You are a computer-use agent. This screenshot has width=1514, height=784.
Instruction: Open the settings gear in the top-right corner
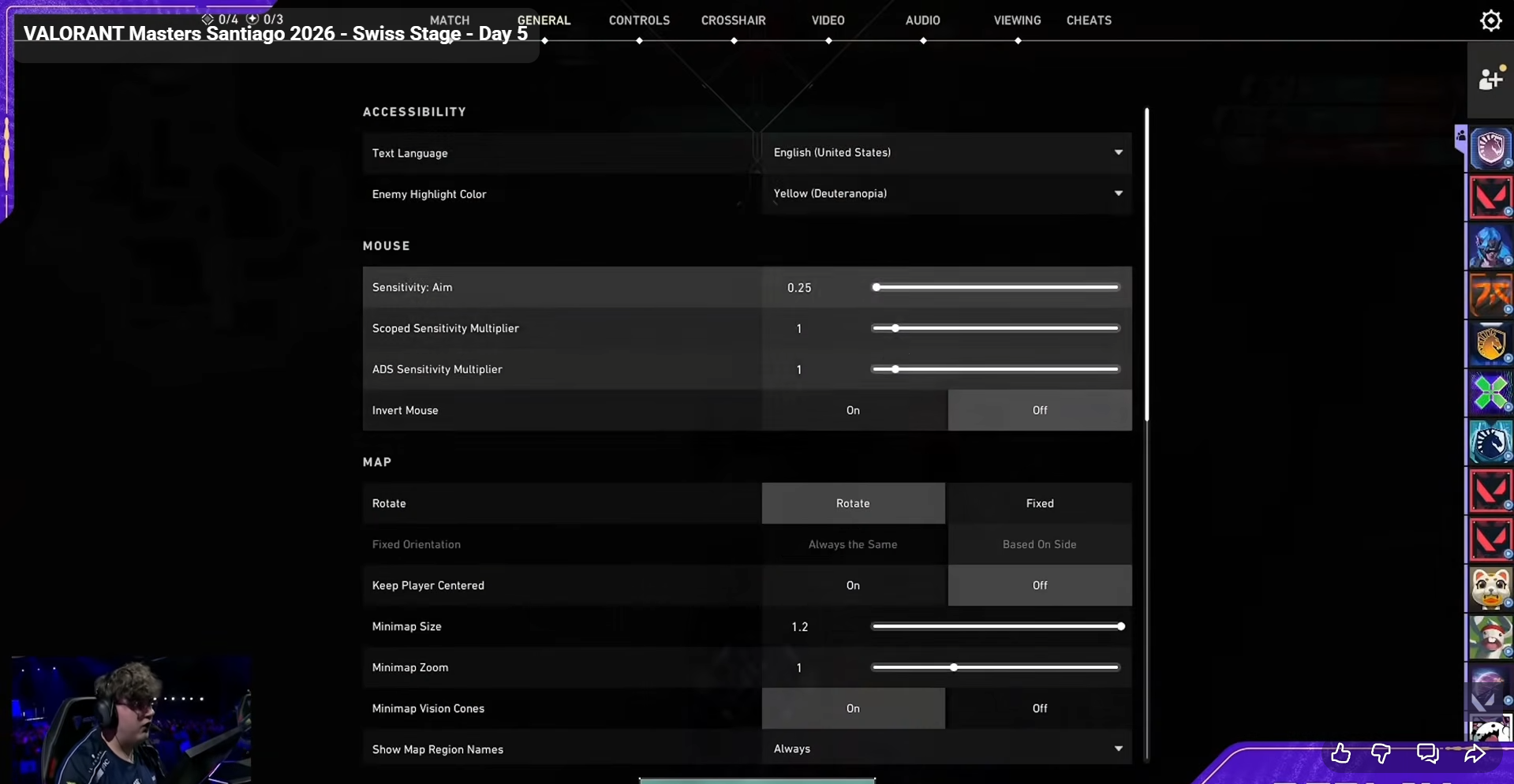1490,21
